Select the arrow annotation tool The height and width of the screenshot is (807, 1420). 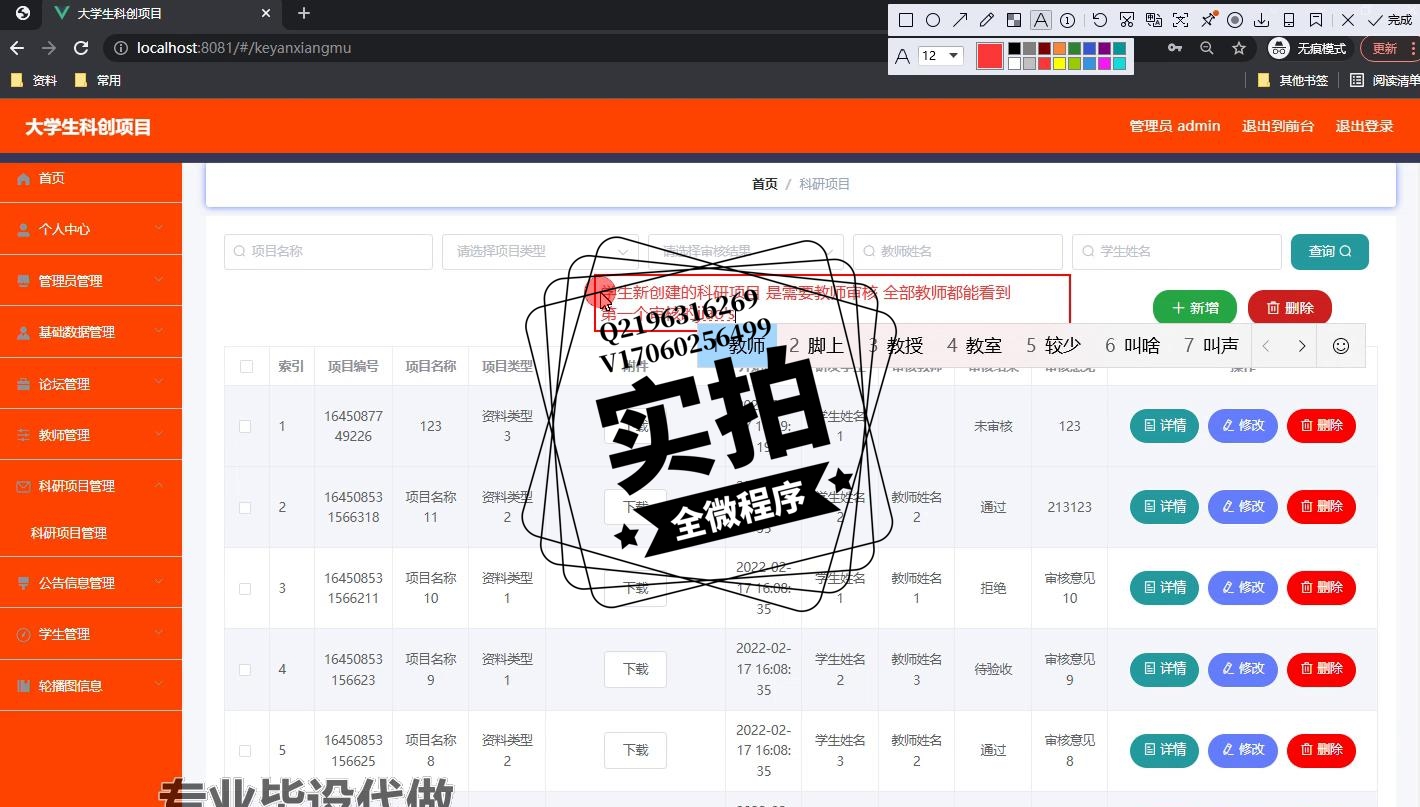coord(960,20)
